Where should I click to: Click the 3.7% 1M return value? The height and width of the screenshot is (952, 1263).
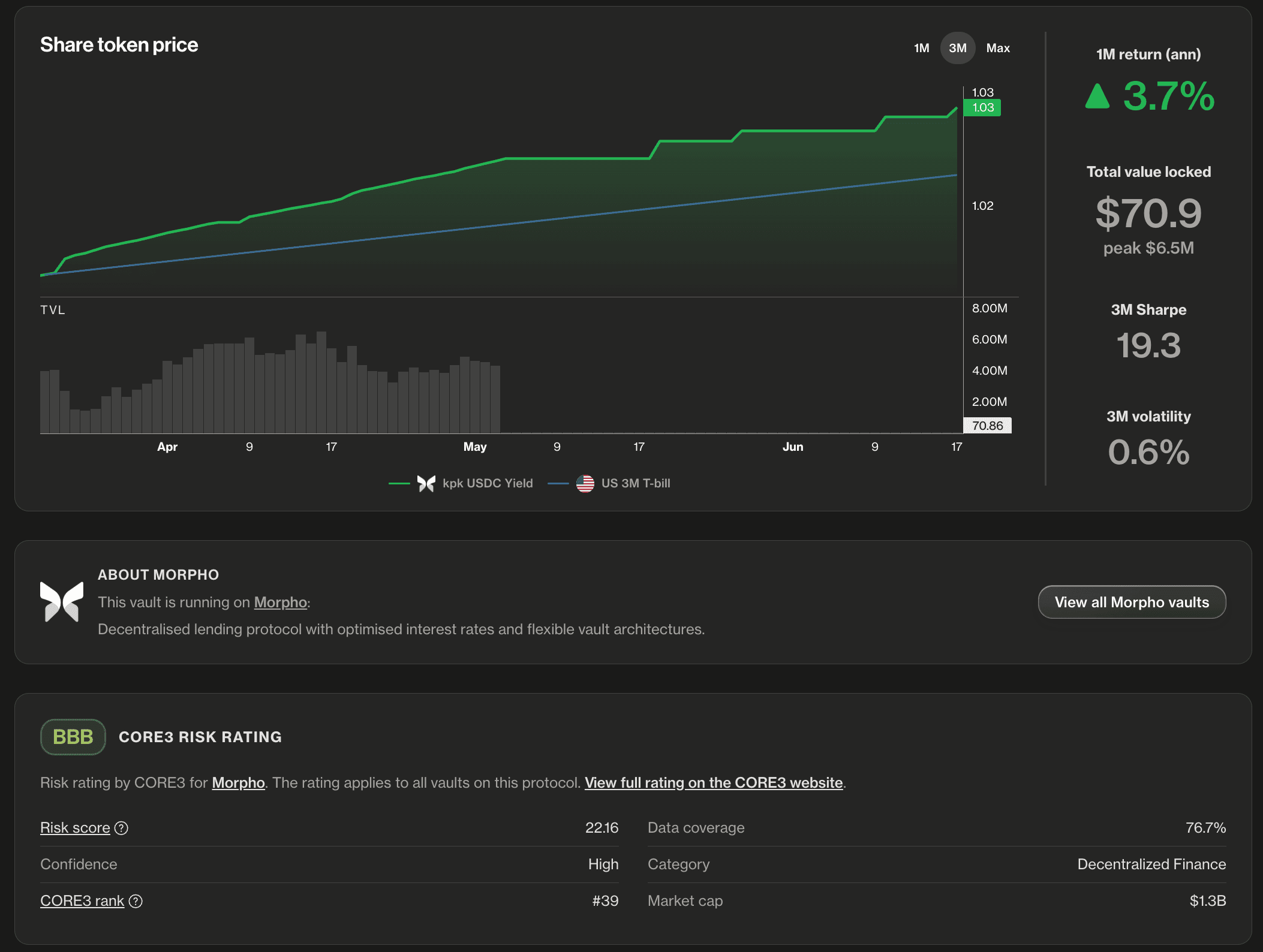[x=1169, y=96]
